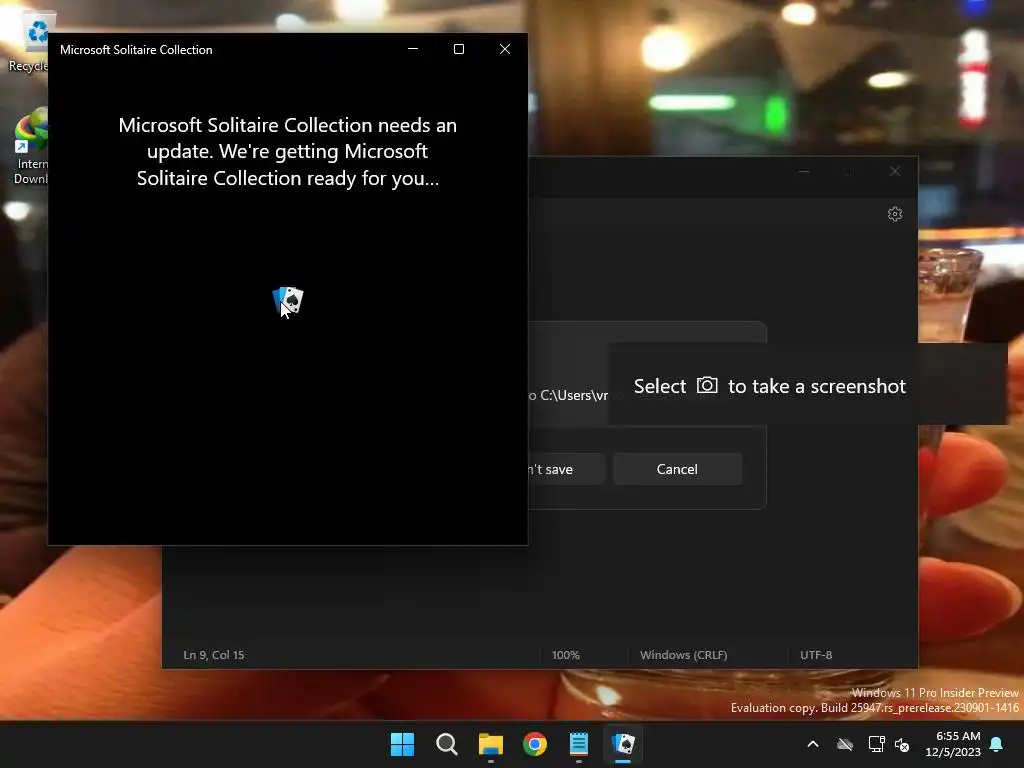Open the clock showing 6:55 AM
The width and height of the screenshot is (1024, 768).
click(x=953, y=744)
